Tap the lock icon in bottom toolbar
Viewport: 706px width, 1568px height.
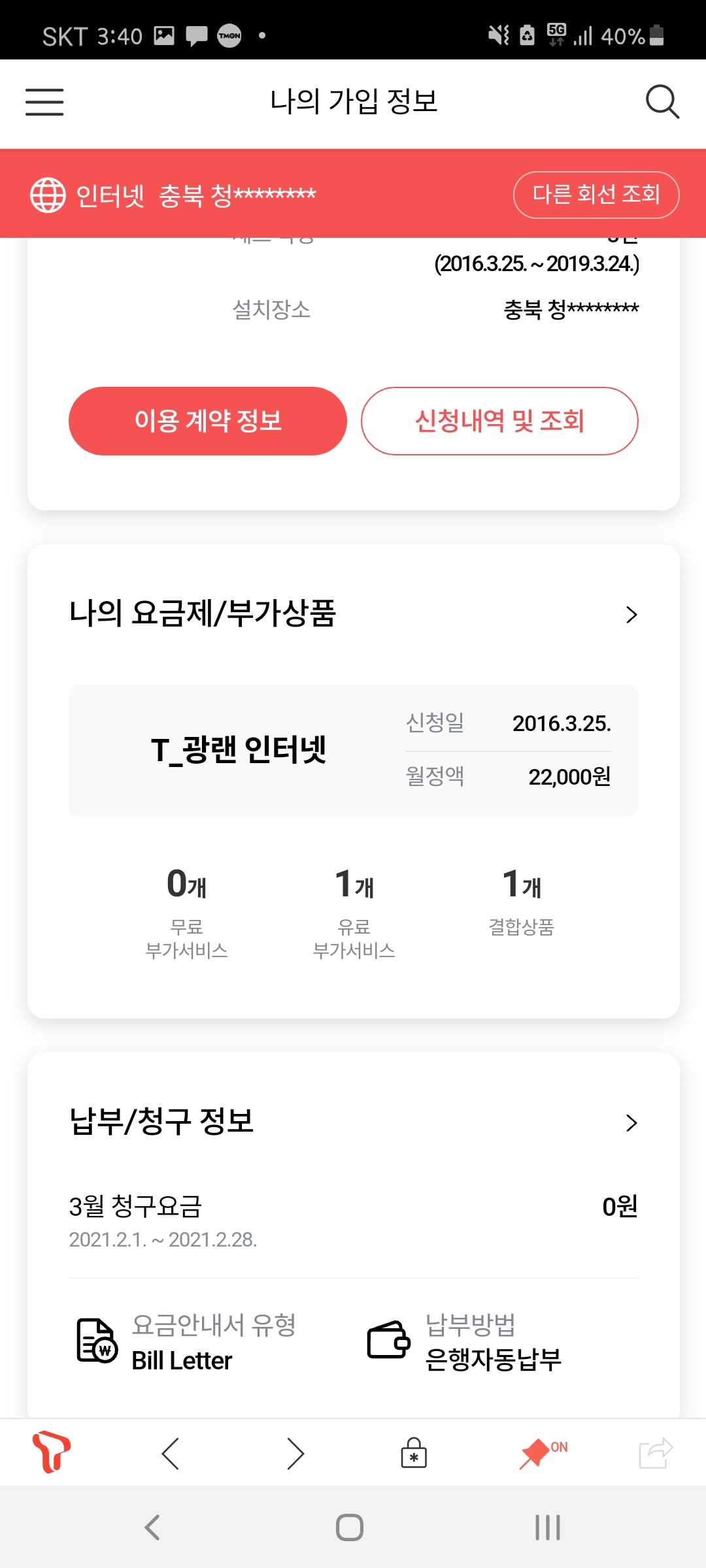click(414, 1454)
